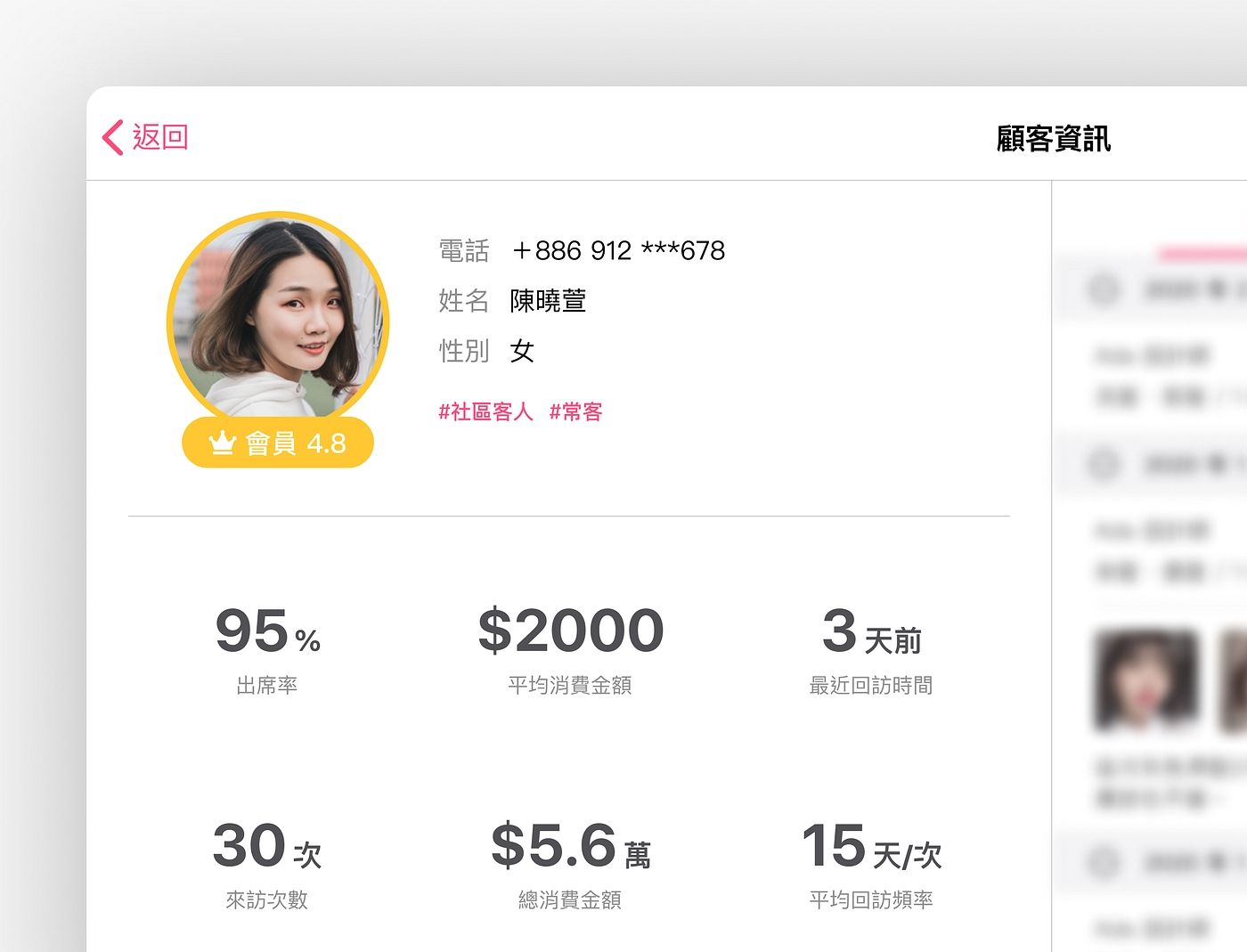
Task: Click the 3 天前 最近回訪時間 statistic
Action: pos(871,647)
